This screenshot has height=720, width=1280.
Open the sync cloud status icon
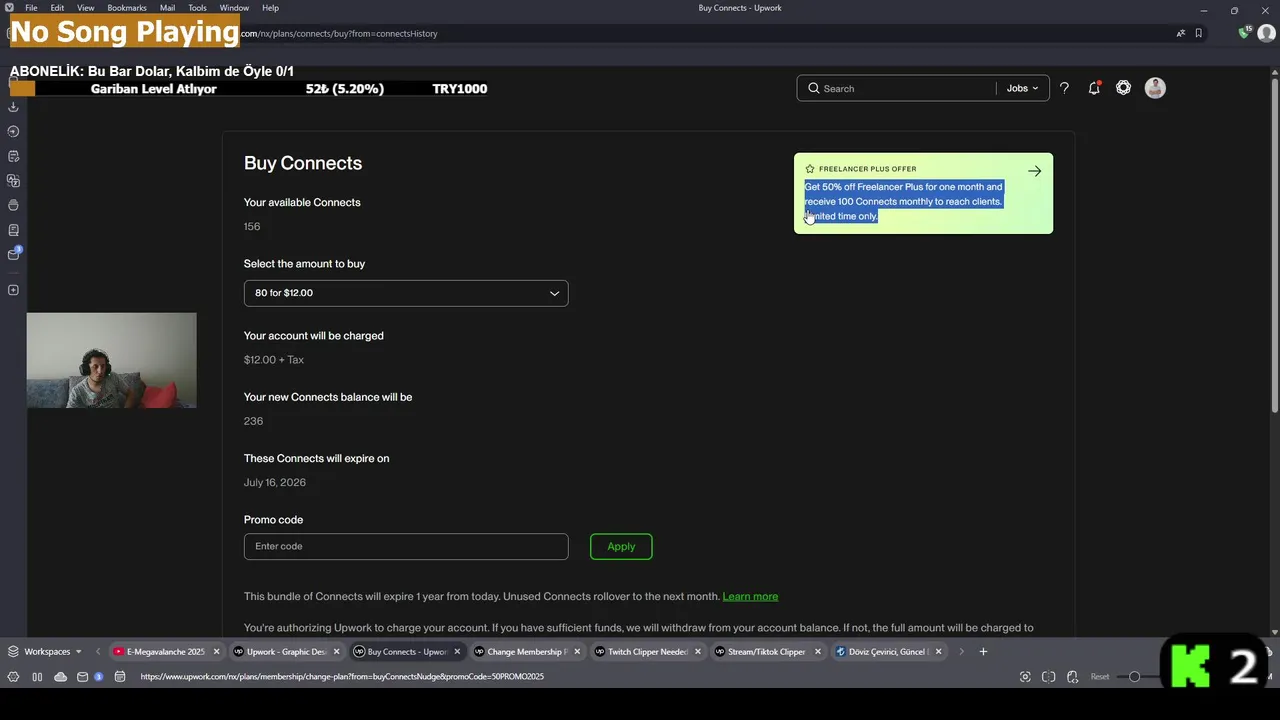coord(60,677)
